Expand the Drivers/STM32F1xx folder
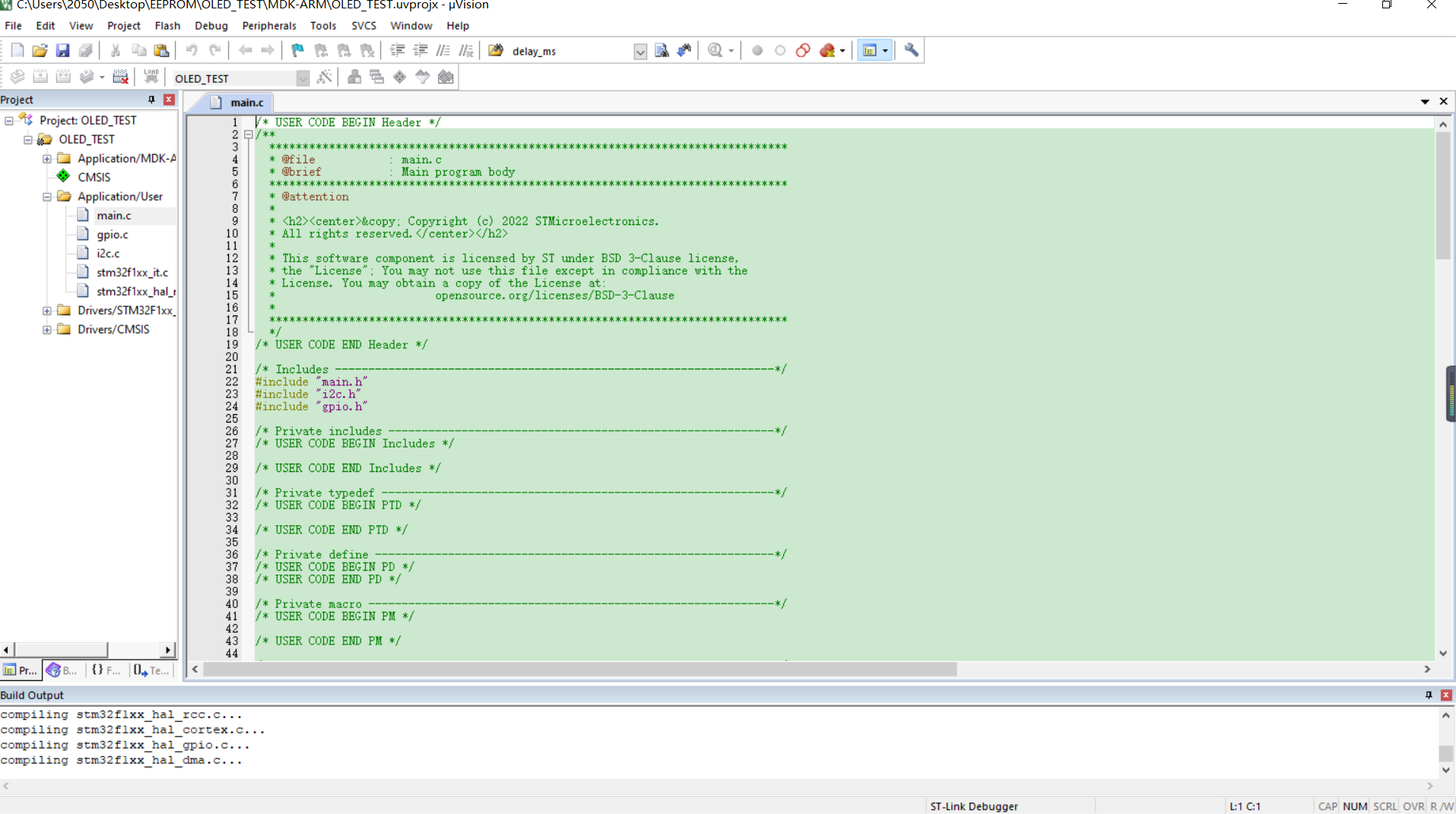The height and width of the screenshot is (814, 1456). click(47, 310)
